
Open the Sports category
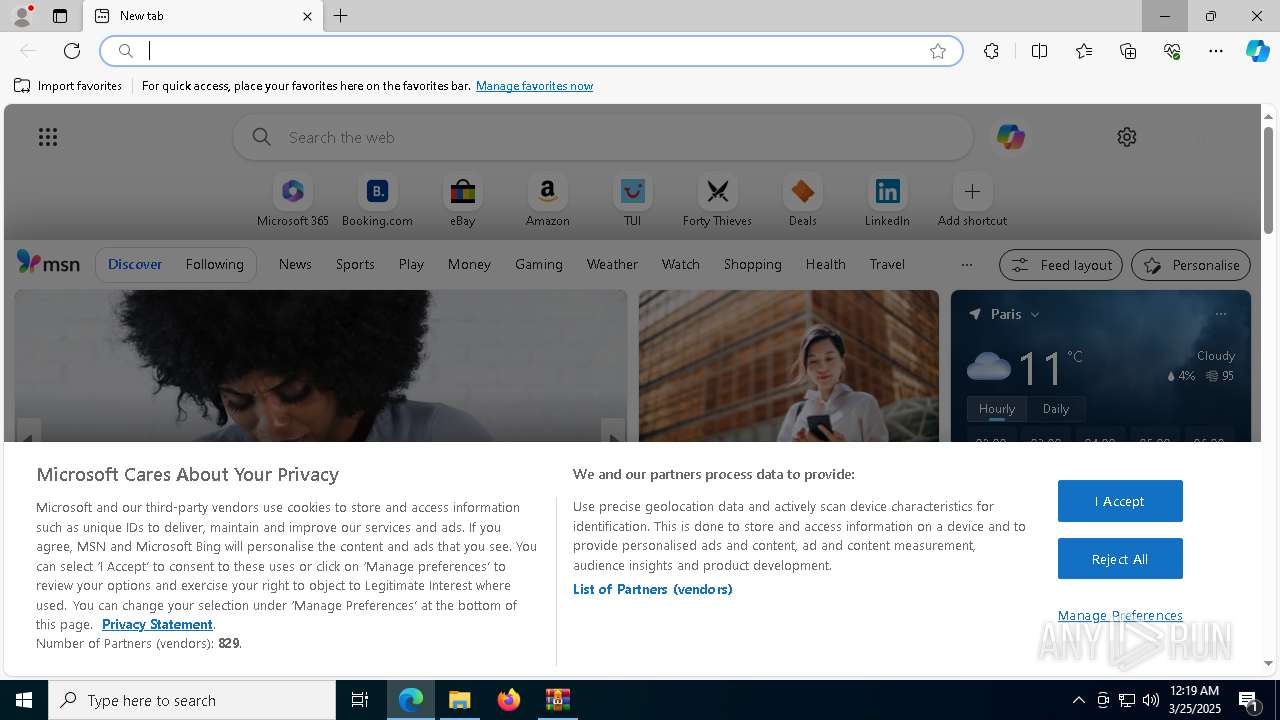click(x=355, y=264)
